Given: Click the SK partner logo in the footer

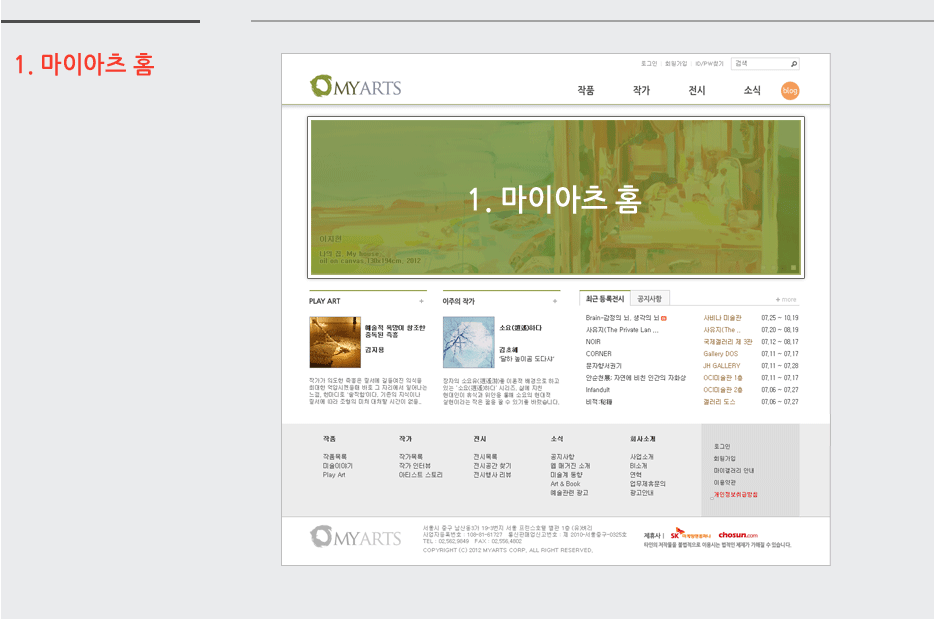Looking at the screenshot, I should pyautogui.click(x=690, y=534).
